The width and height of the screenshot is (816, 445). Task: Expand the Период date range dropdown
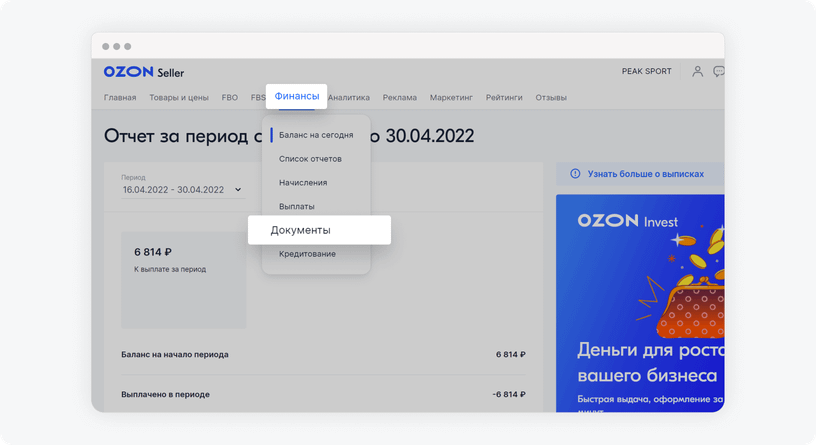coord(182,190)
